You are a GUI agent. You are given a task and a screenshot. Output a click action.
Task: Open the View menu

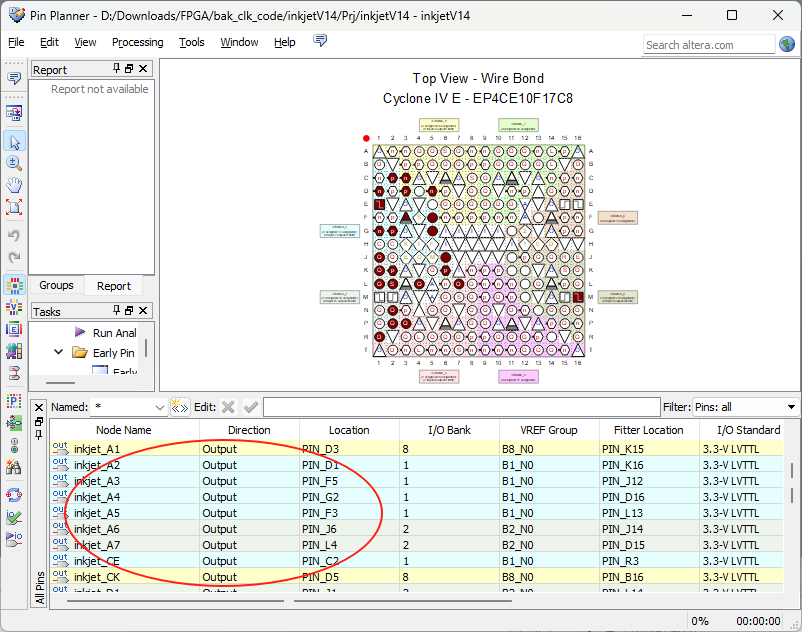pyautogui.click(x=85, y=42)
